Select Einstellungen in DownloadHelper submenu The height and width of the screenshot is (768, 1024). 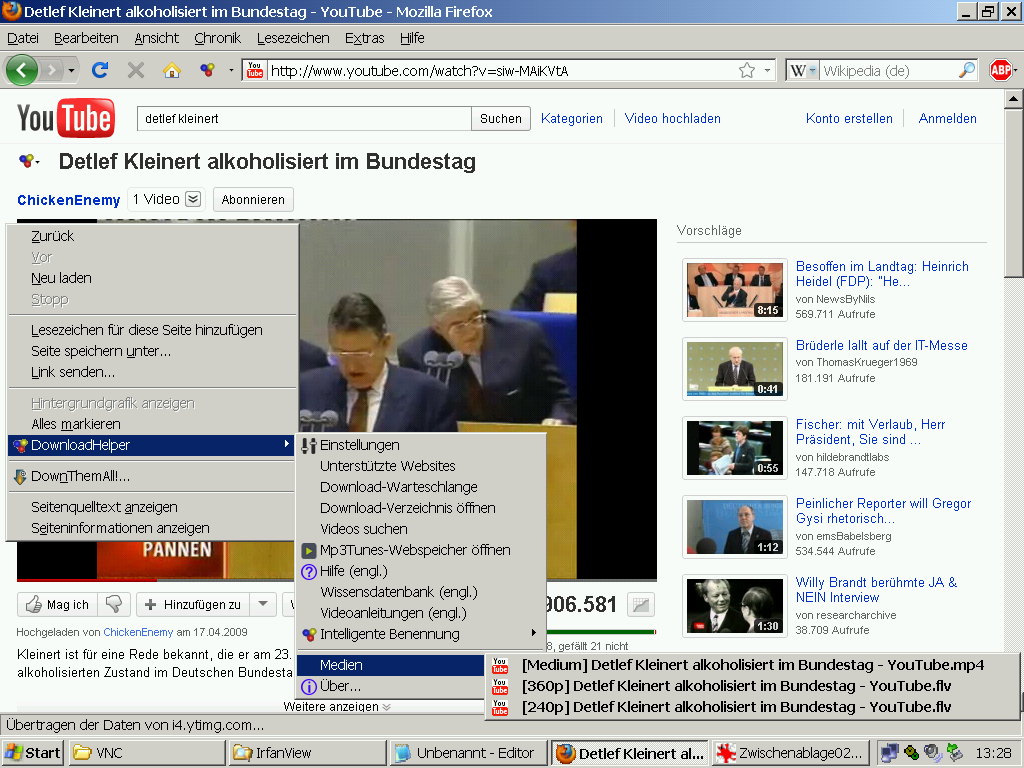tap(359, 445)
